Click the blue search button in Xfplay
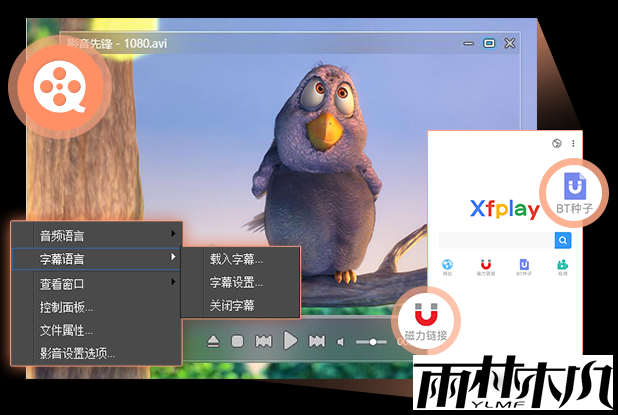Screen dimensions: 618x415 click(x=563, y=240)
